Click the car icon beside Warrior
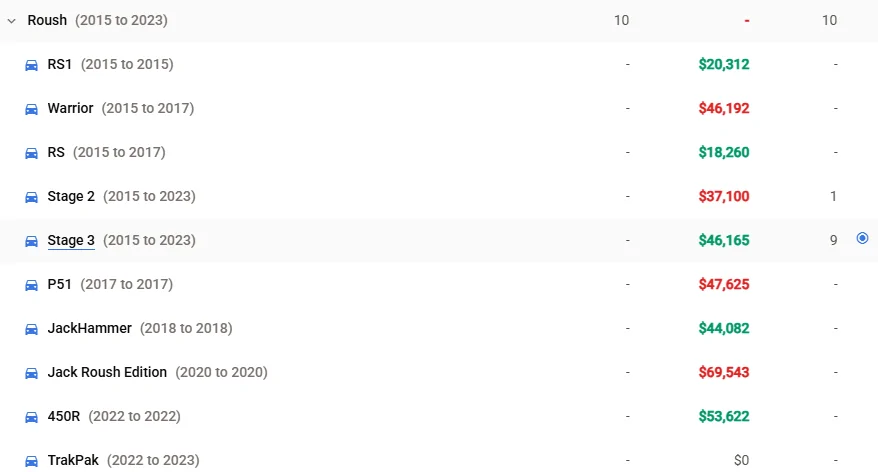The height and width of the screenshot is (472, 878). [x=31, y=109]
